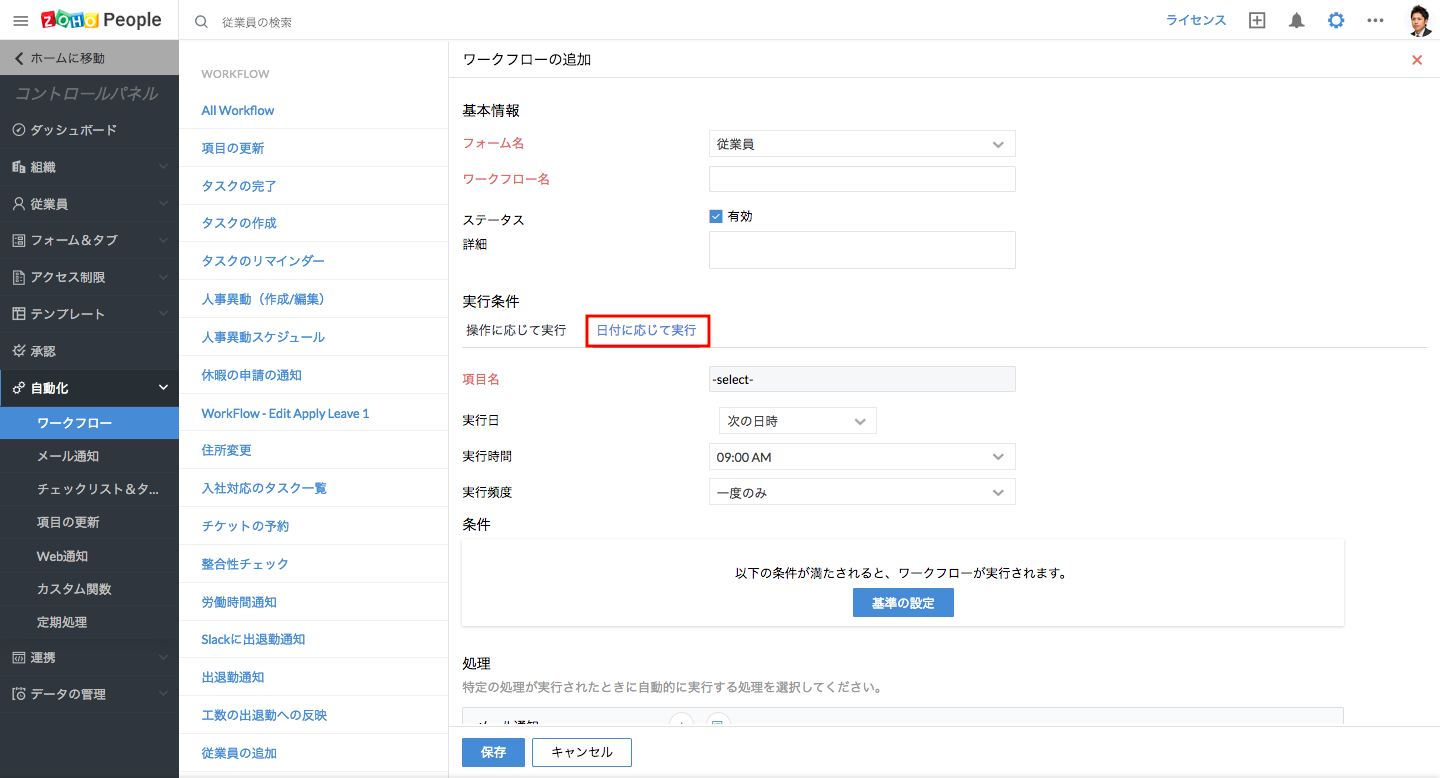This screenshot has width=1440, height=778.
Task: Open the フォーム名 dropdown
Action: pos(862,144)
